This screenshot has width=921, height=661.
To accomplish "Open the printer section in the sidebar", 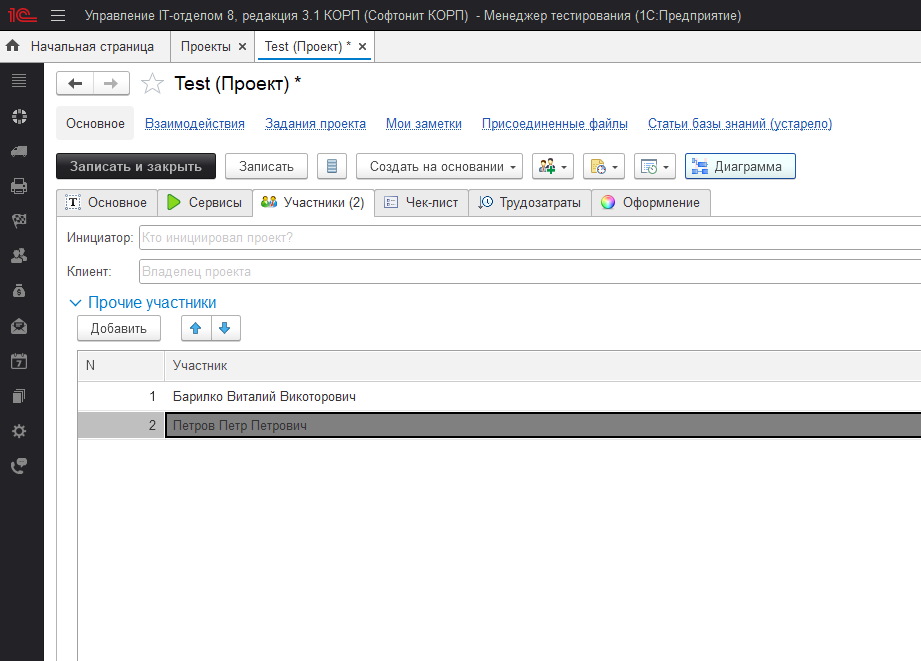I will tap(19, 185).
